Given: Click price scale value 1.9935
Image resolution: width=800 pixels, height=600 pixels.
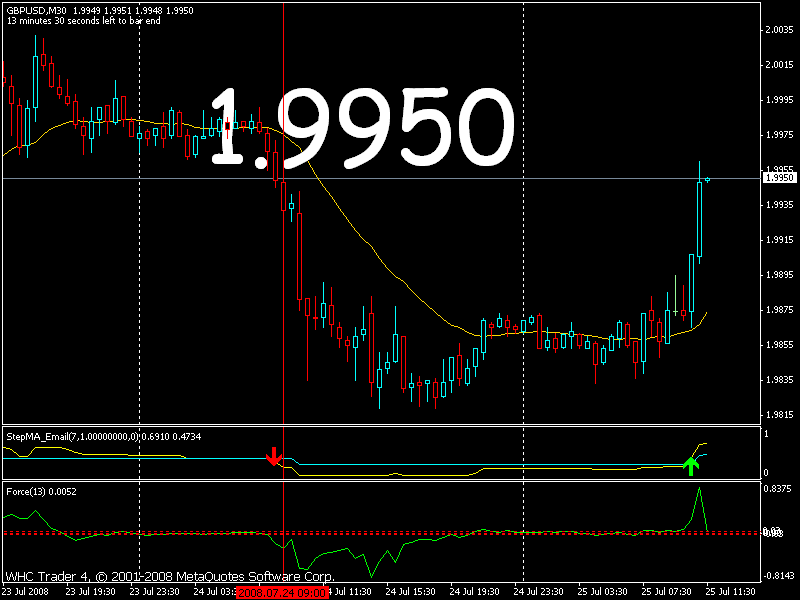Looking at the screenshot, I should (780, 205).
